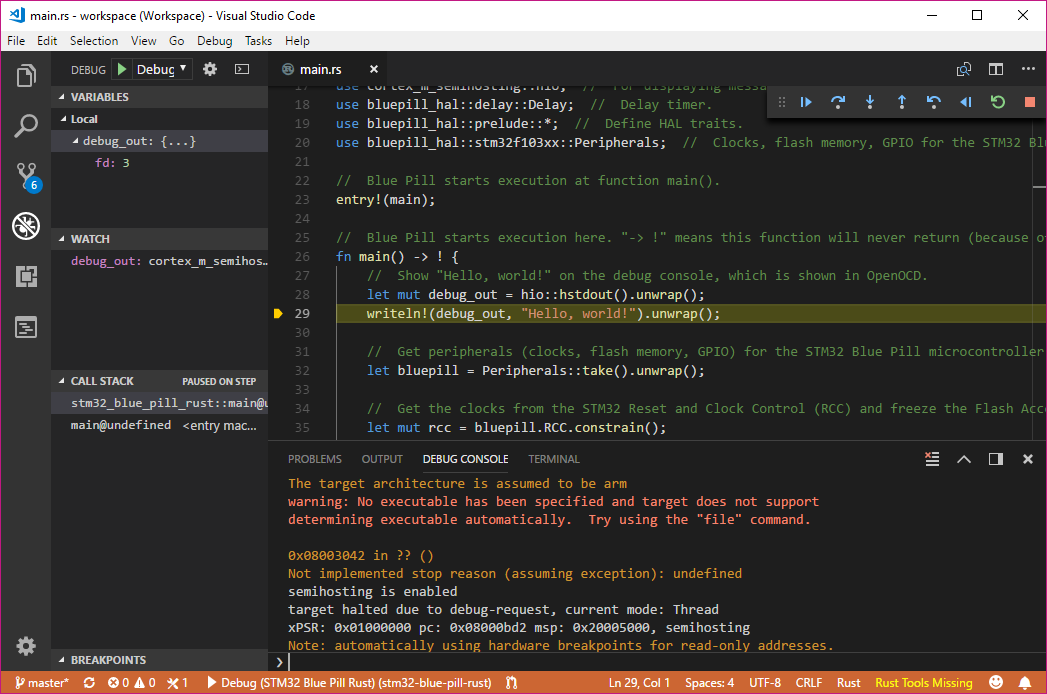
Task: Click the master branch in status bar
Action: [42, 683]
